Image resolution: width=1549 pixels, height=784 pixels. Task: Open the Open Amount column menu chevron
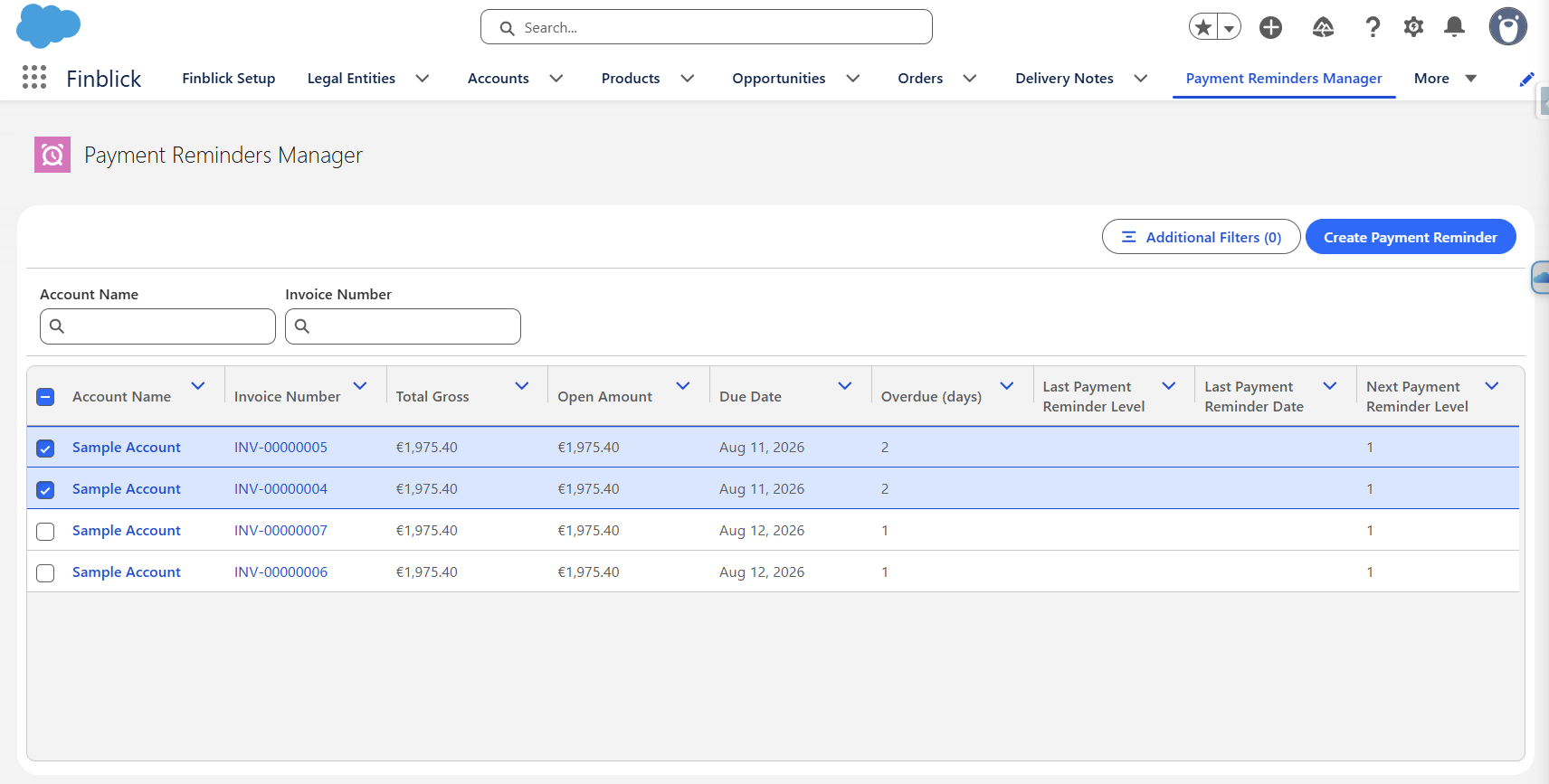pyautogui.click(x=683, y=386)
